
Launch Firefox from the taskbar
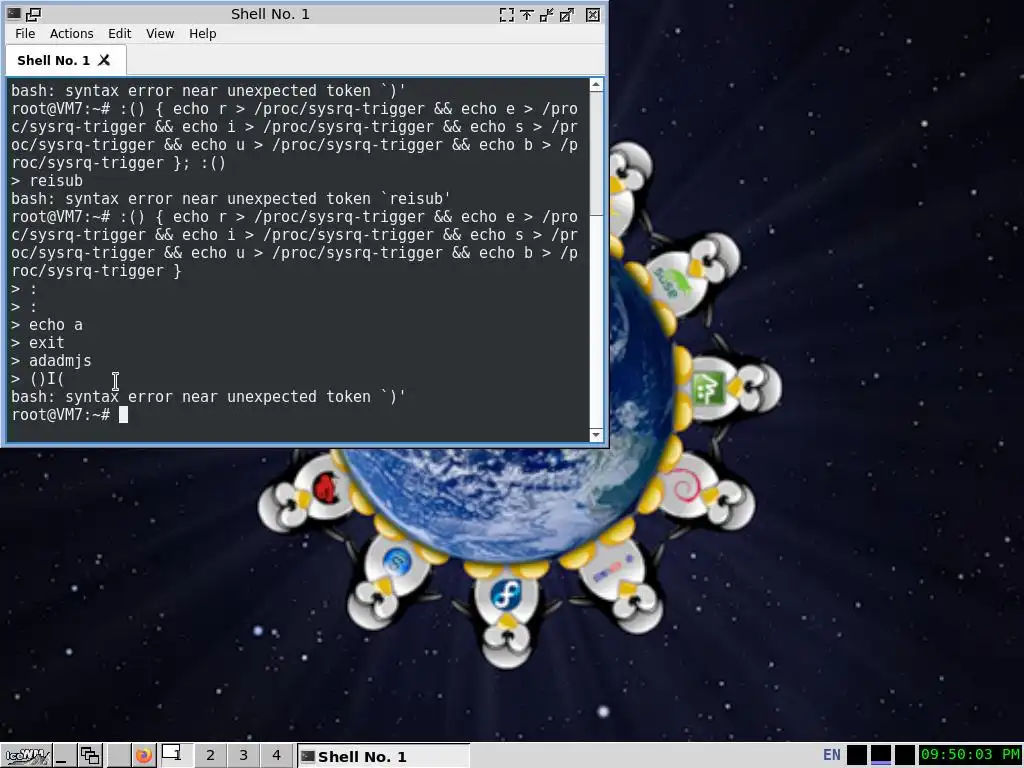pyautogui.click(x=144, y=756)
